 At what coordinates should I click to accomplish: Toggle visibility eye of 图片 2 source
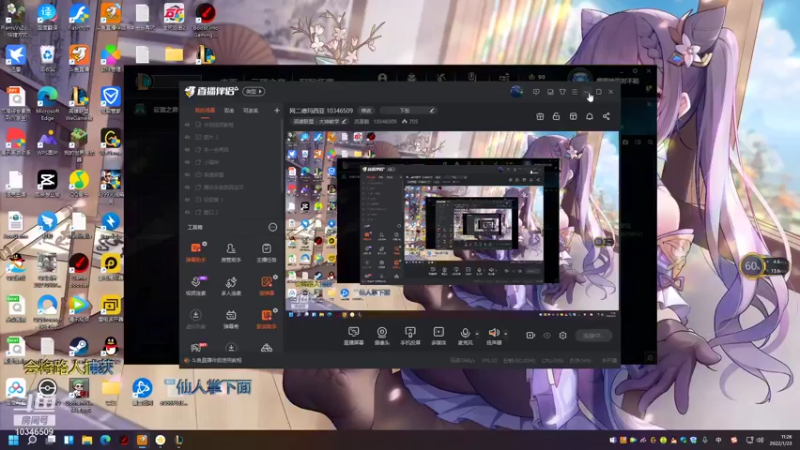click(187, 137)
